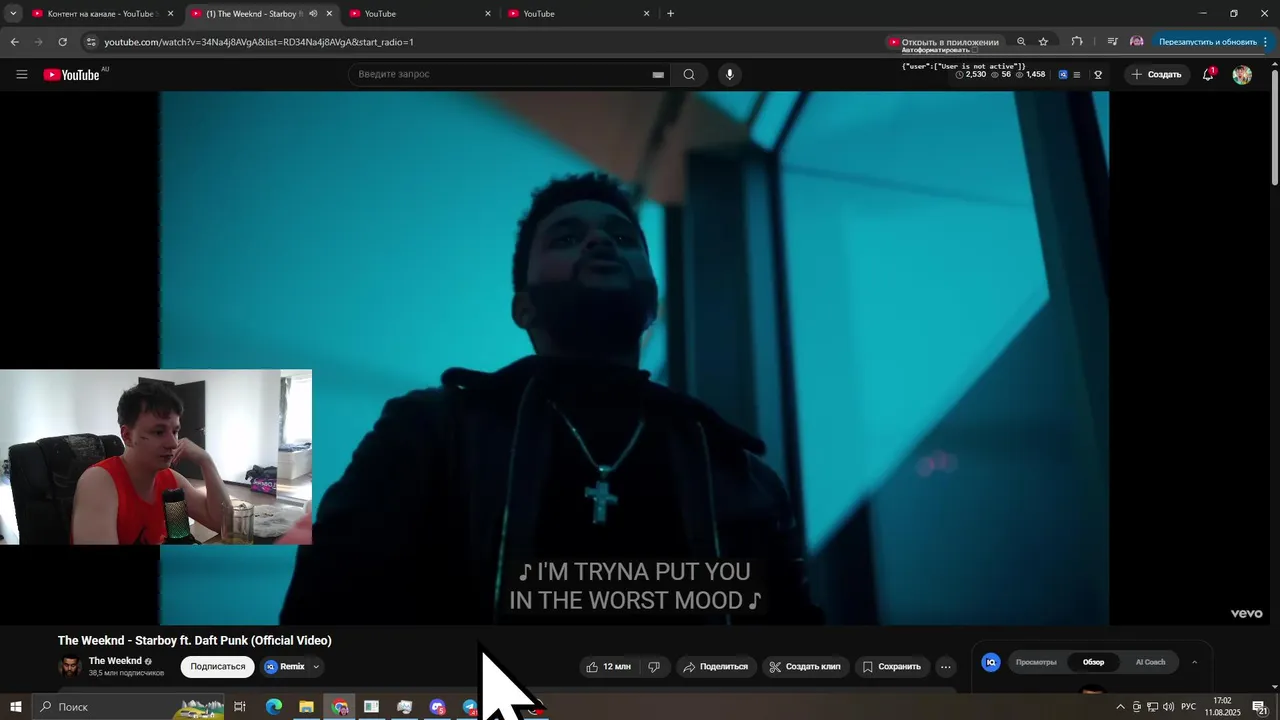Image resolution: width=1280 pixels, height=720 pixels.
Task: Open browser extensions icon
Action: (1077, 42)
